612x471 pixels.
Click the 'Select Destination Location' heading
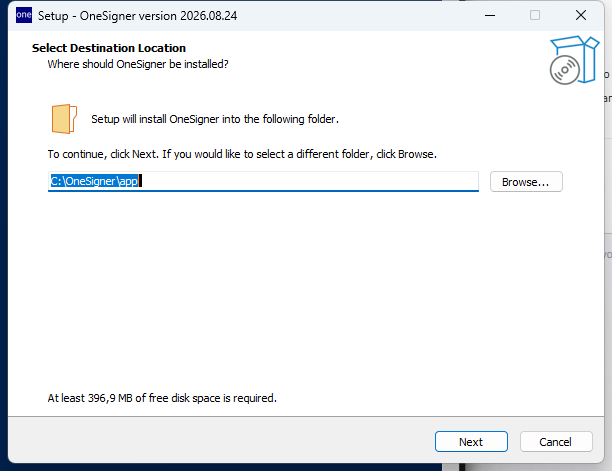click(109, 48)
